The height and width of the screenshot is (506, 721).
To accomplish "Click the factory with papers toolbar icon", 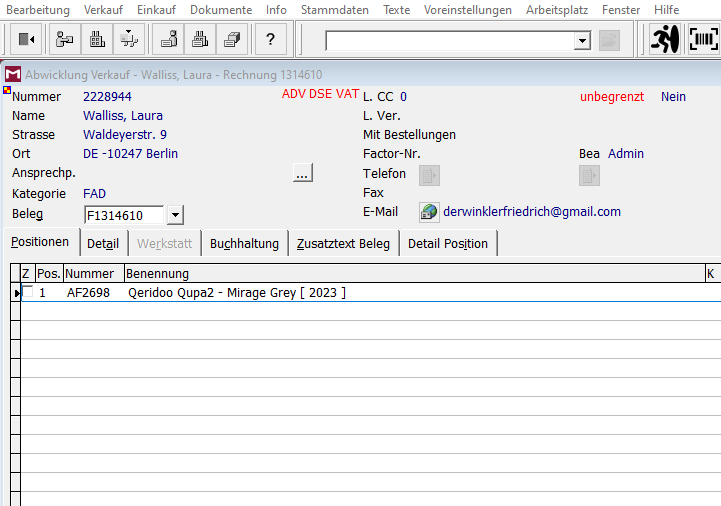I will point(200,40).
